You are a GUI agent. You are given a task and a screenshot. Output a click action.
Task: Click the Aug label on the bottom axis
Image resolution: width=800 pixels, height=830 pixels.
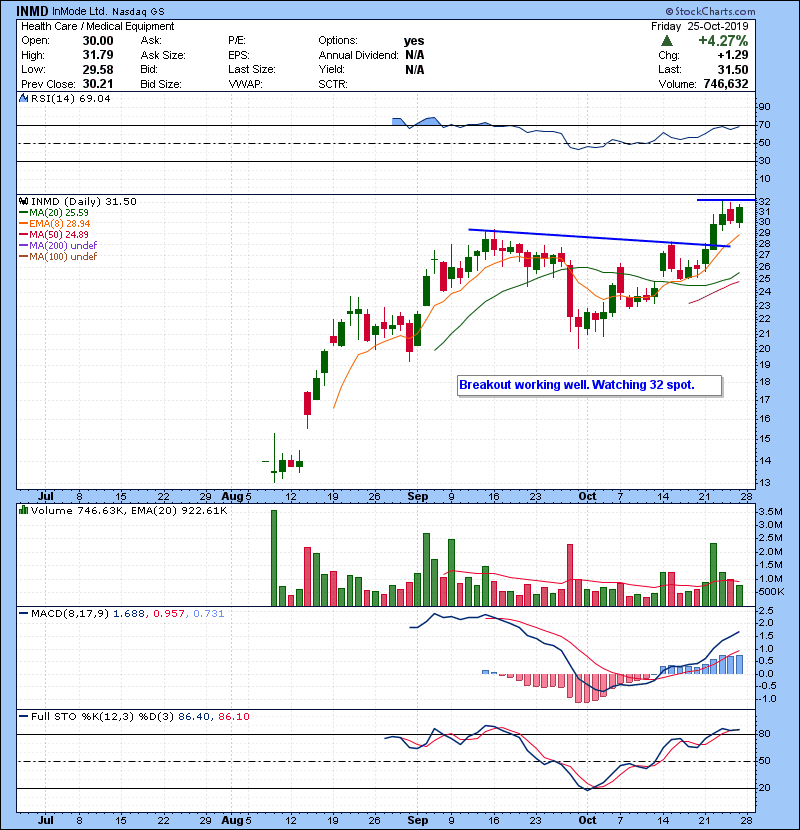click(232, 820)
